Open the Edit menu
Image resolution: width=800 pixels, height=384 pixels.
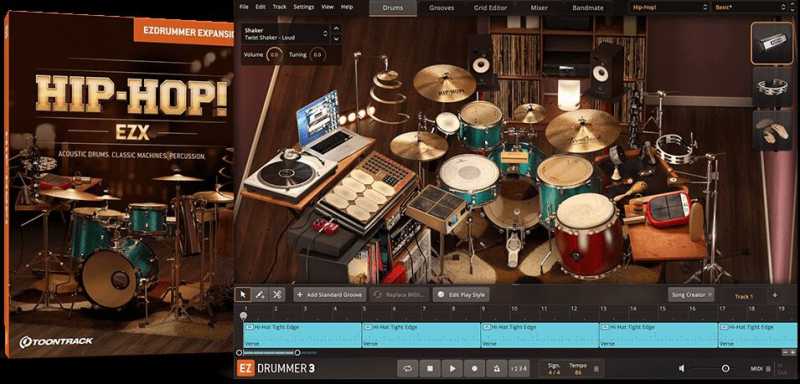click(260, 7)
